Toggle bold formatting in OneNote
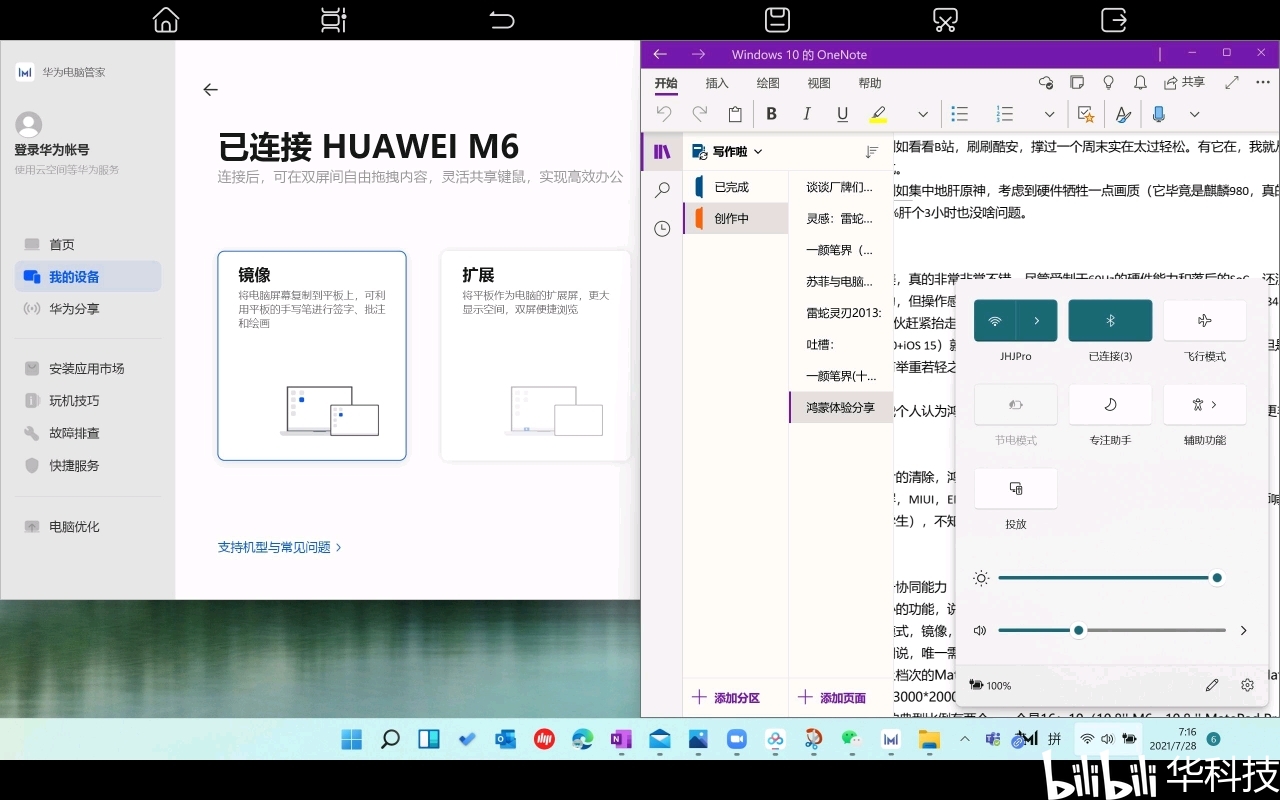Screen dimensions: 1280x800 [x=771, y=114]
